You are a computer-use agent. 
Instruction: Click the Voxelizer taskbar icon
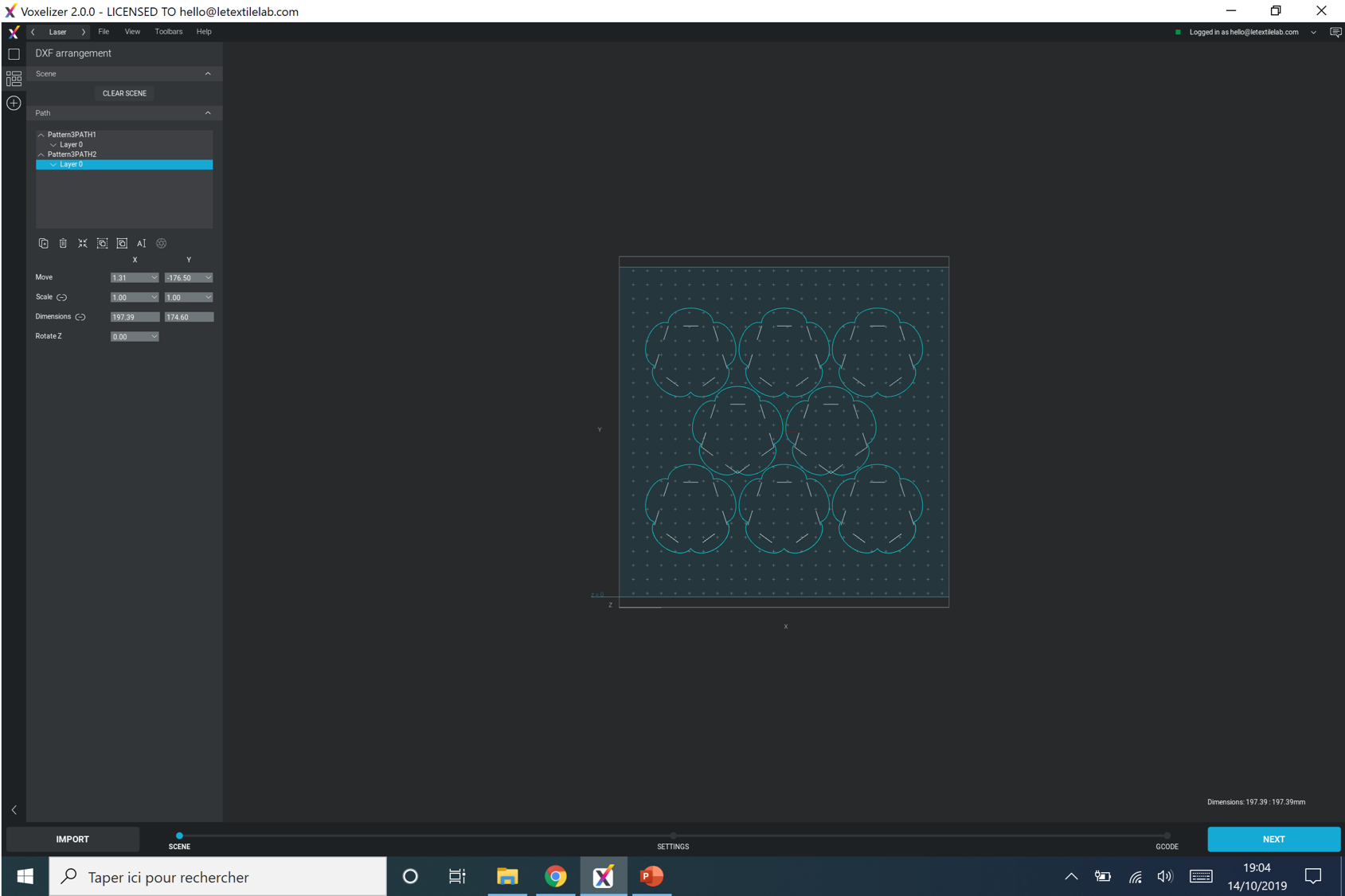[x=604, y=877]
